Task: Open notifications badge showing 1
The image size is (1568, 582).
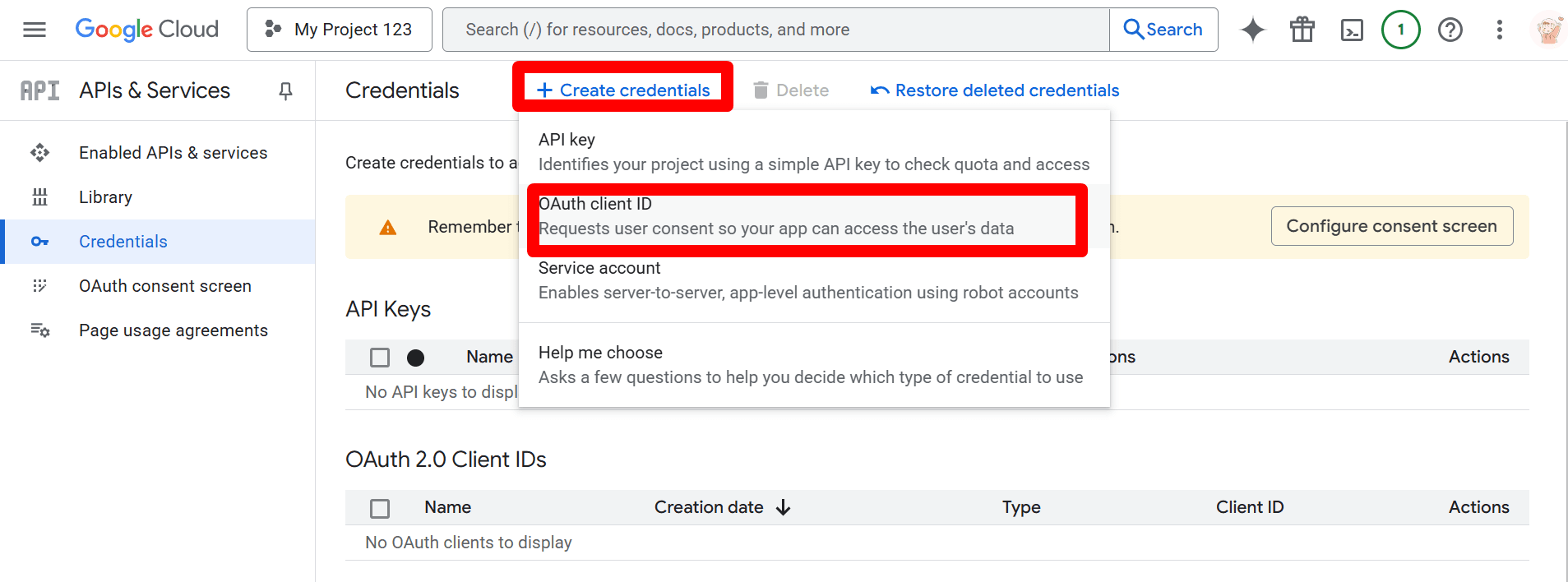Action: 1401,30
